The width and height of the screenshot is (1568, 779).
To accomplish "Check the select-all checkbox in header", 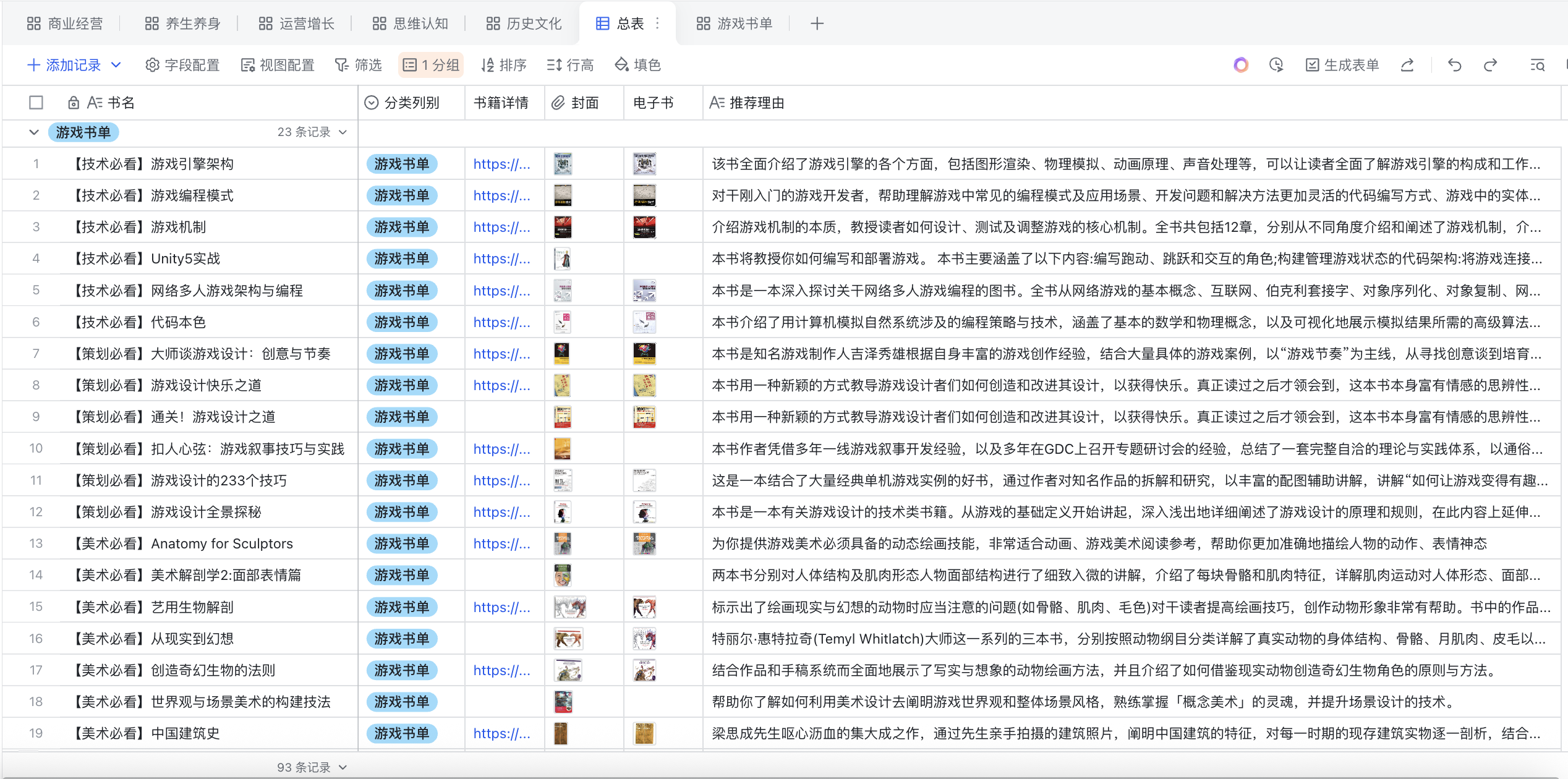I will (x=36, y=103).
